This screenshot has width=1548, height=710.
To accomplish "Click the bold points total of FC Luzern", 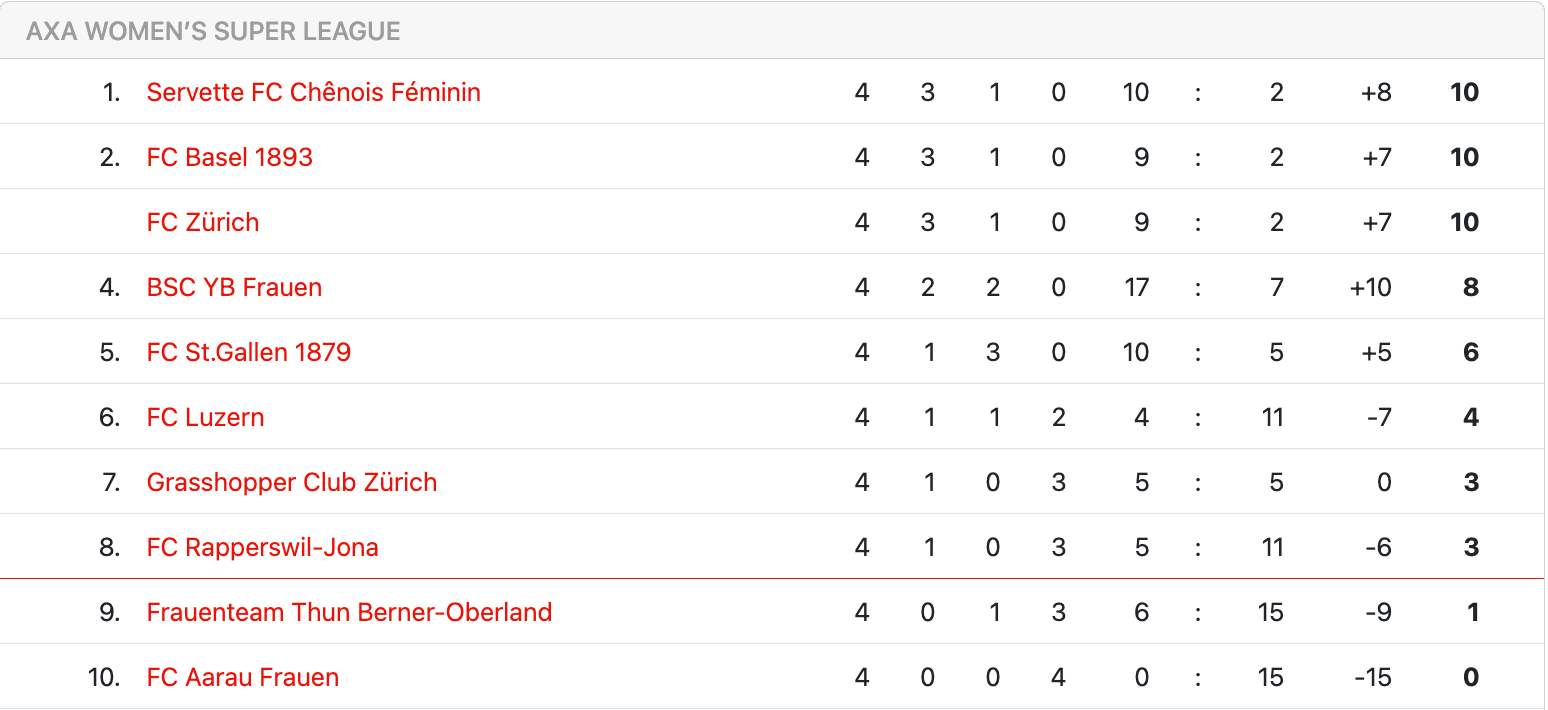I will (1470, 417).
